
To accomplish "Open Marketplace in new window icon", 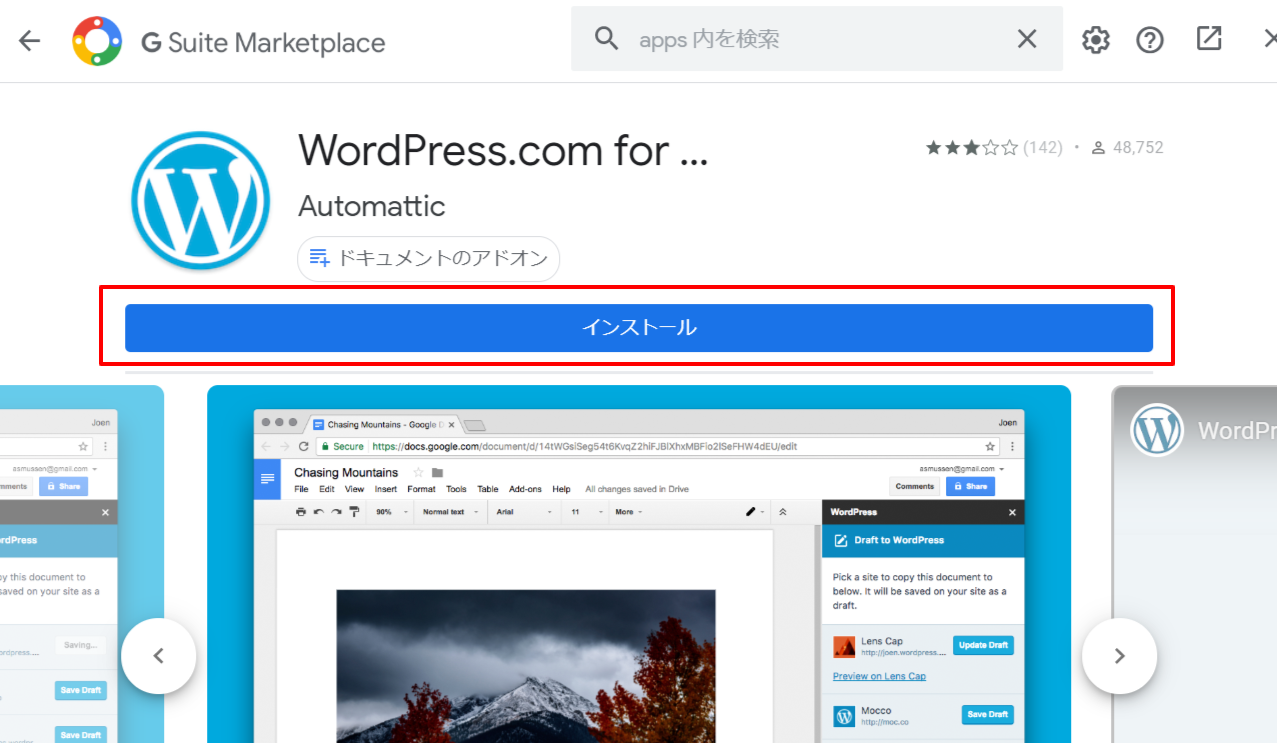I will 1209,39.
